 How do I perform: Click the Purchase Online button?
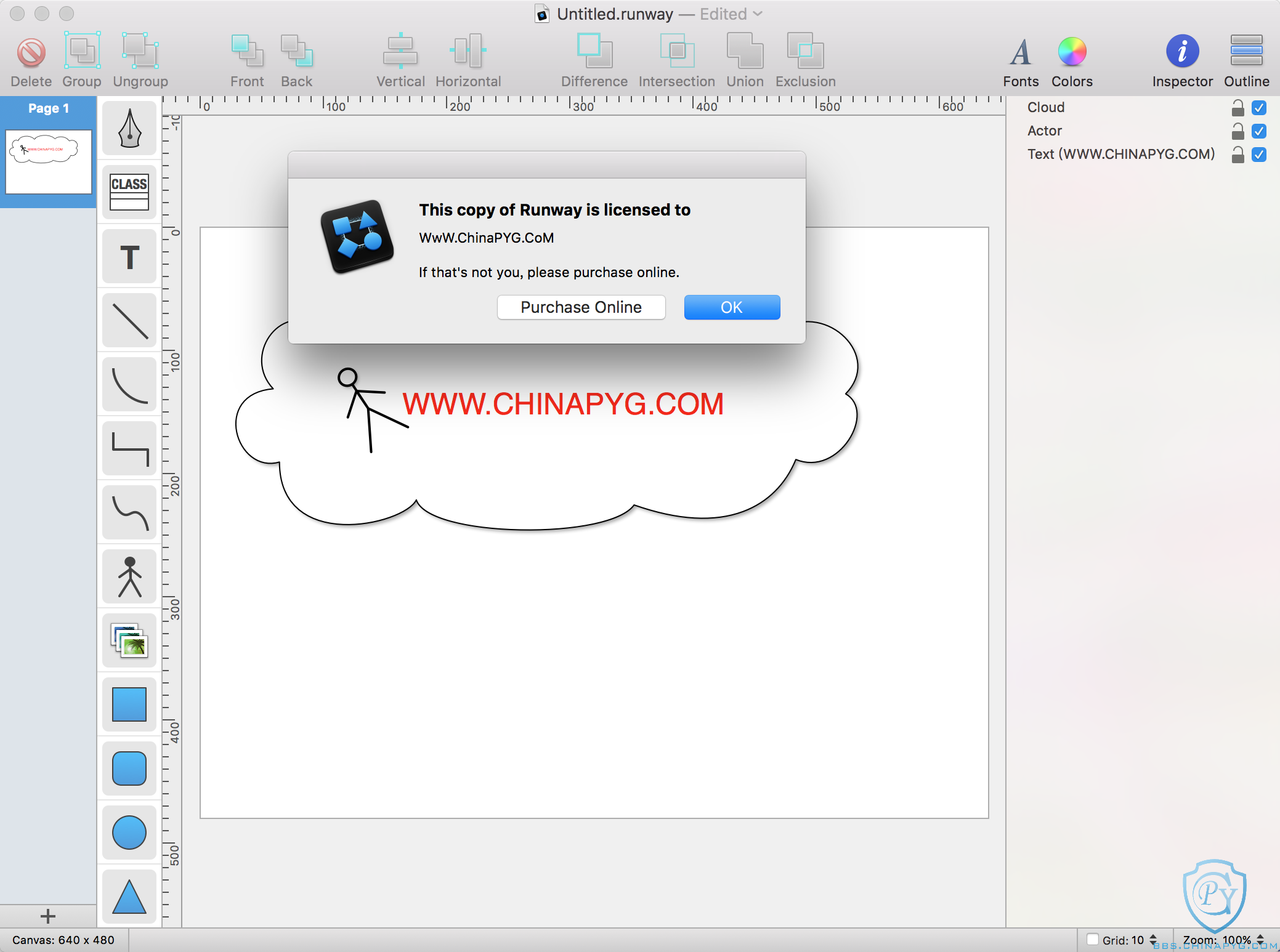tap(581, 307)
